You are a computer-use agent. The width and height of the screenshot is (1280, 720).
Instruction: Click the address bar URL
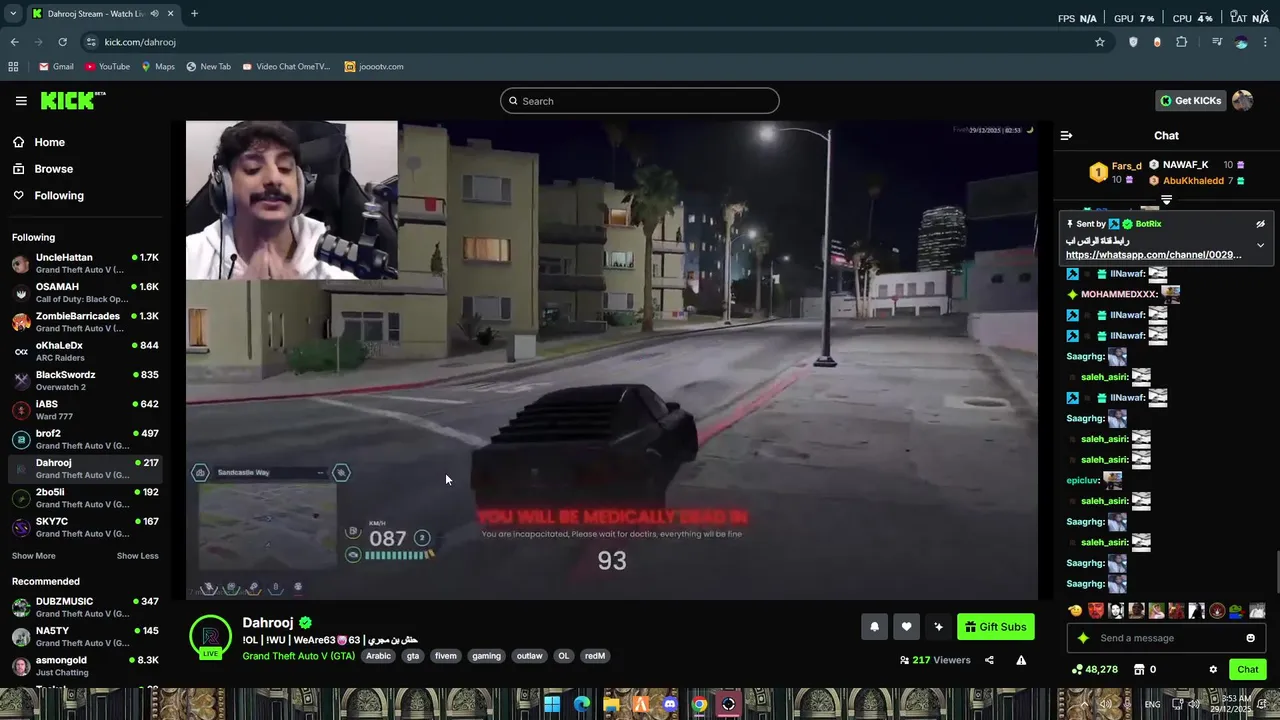(x=140, y=42)
